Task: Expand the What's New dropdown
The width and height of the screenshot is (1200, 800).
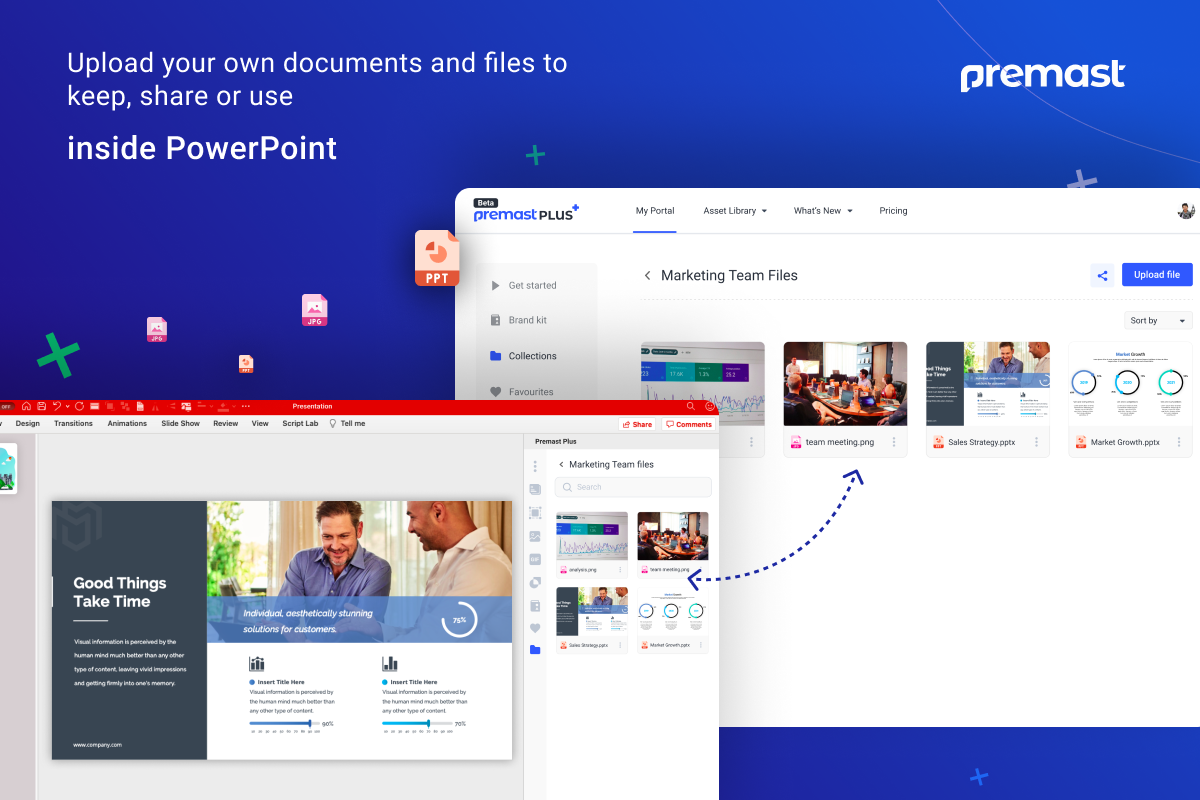Action: click(823, 211)
